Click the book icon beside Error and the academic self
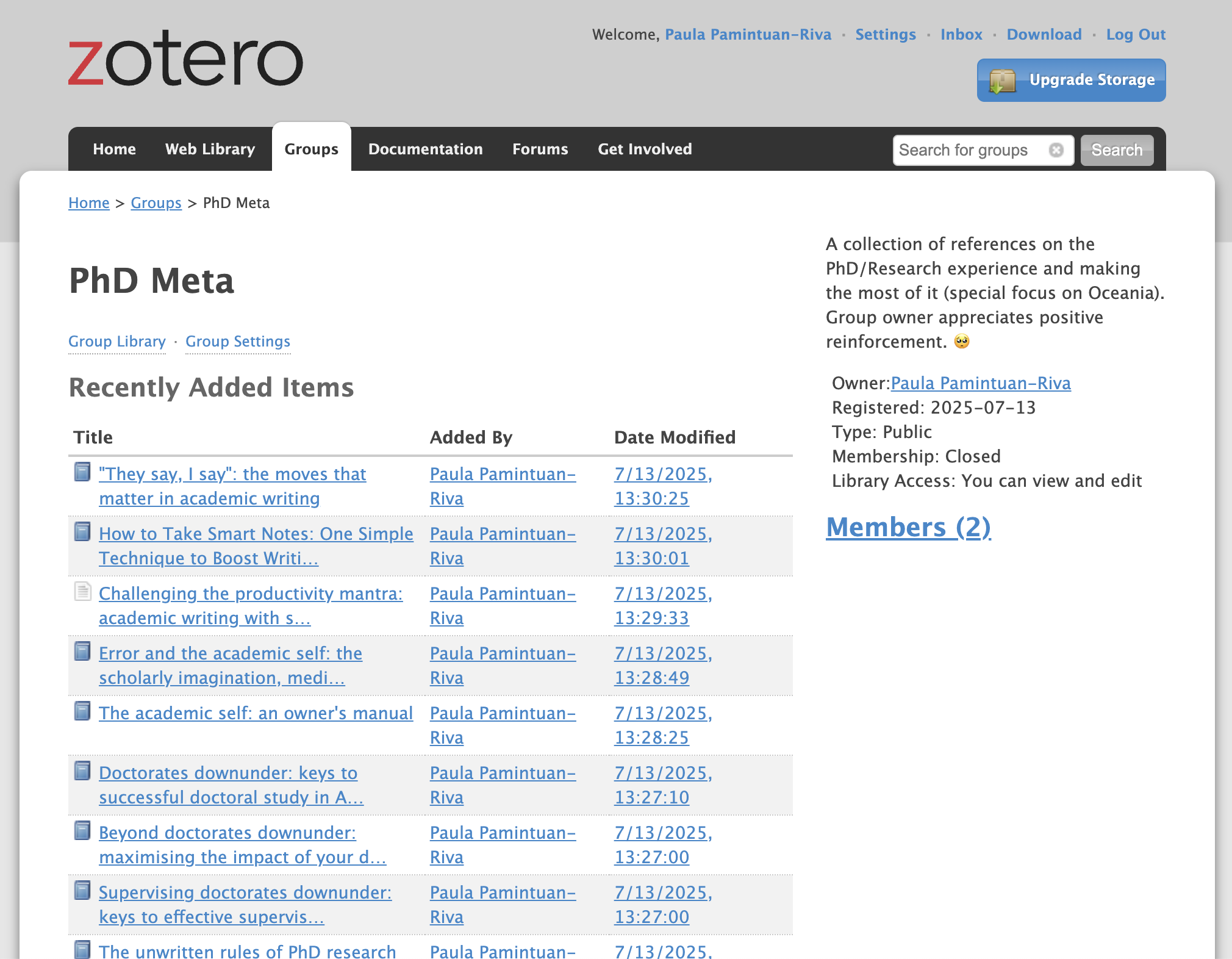This screenshot has height=959, width=1232. point(82,651)
